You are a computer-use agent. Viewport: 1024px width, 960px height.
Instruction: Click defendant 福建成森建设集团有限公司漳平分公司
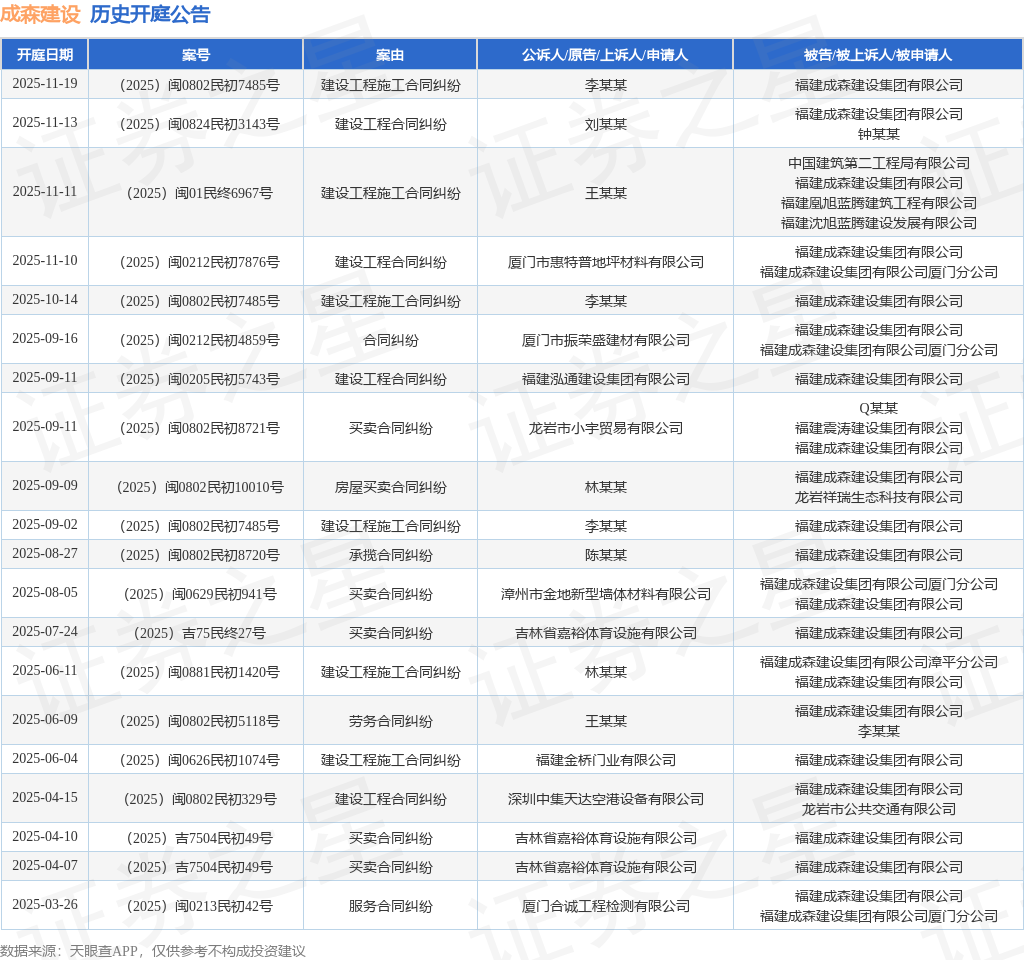tap(878, 662)
